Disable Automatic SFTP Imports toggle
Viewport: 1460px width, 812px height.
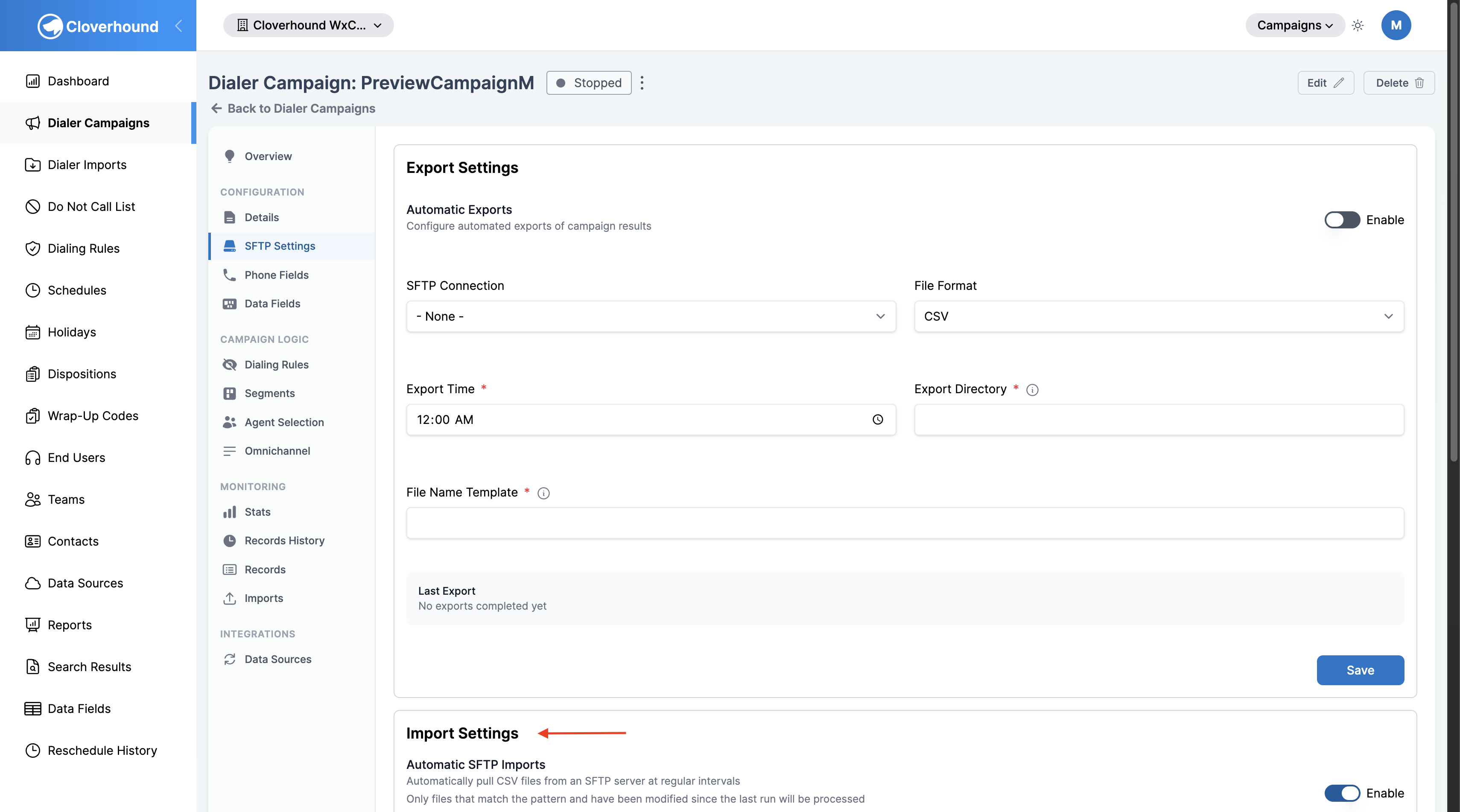point(1342,793)
